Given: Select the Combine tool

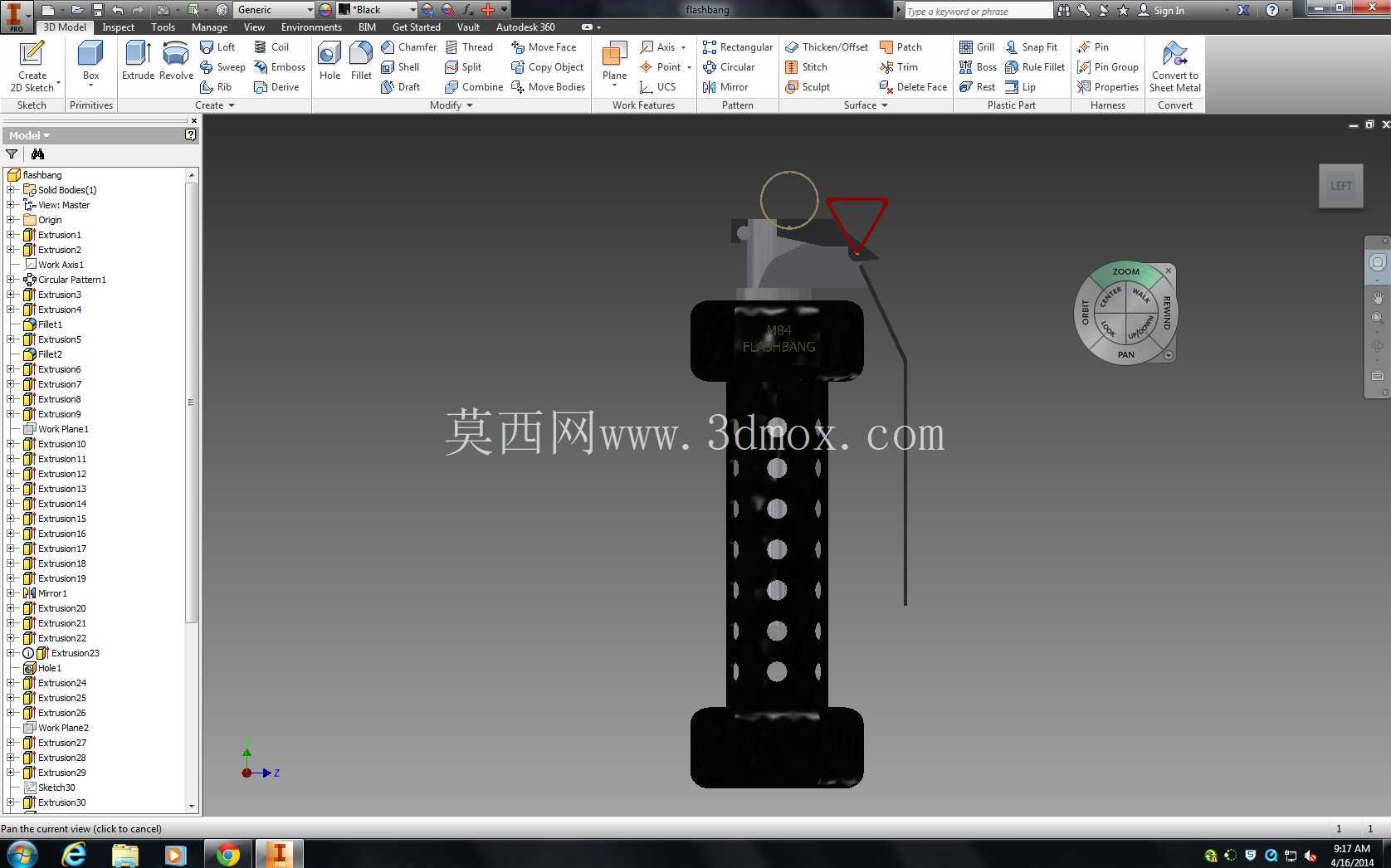Looking at the screenshot, I should click(474, 87).
